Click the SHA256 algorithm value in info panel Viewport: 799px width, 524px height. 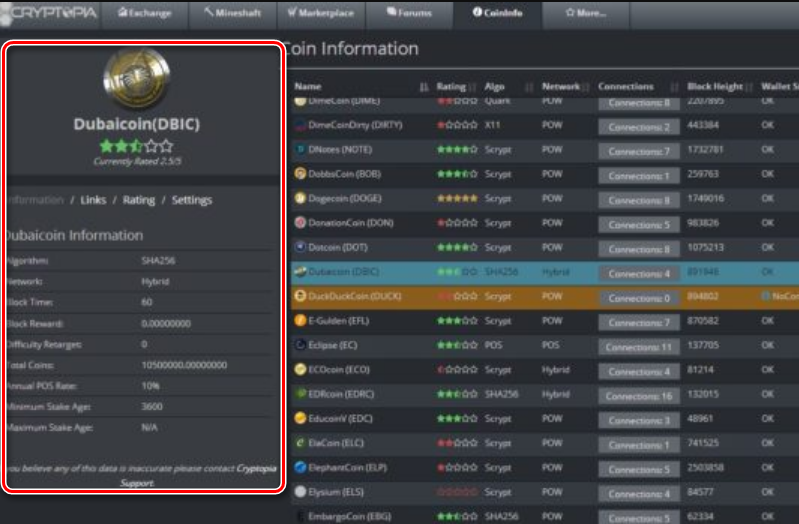[158, 260]
